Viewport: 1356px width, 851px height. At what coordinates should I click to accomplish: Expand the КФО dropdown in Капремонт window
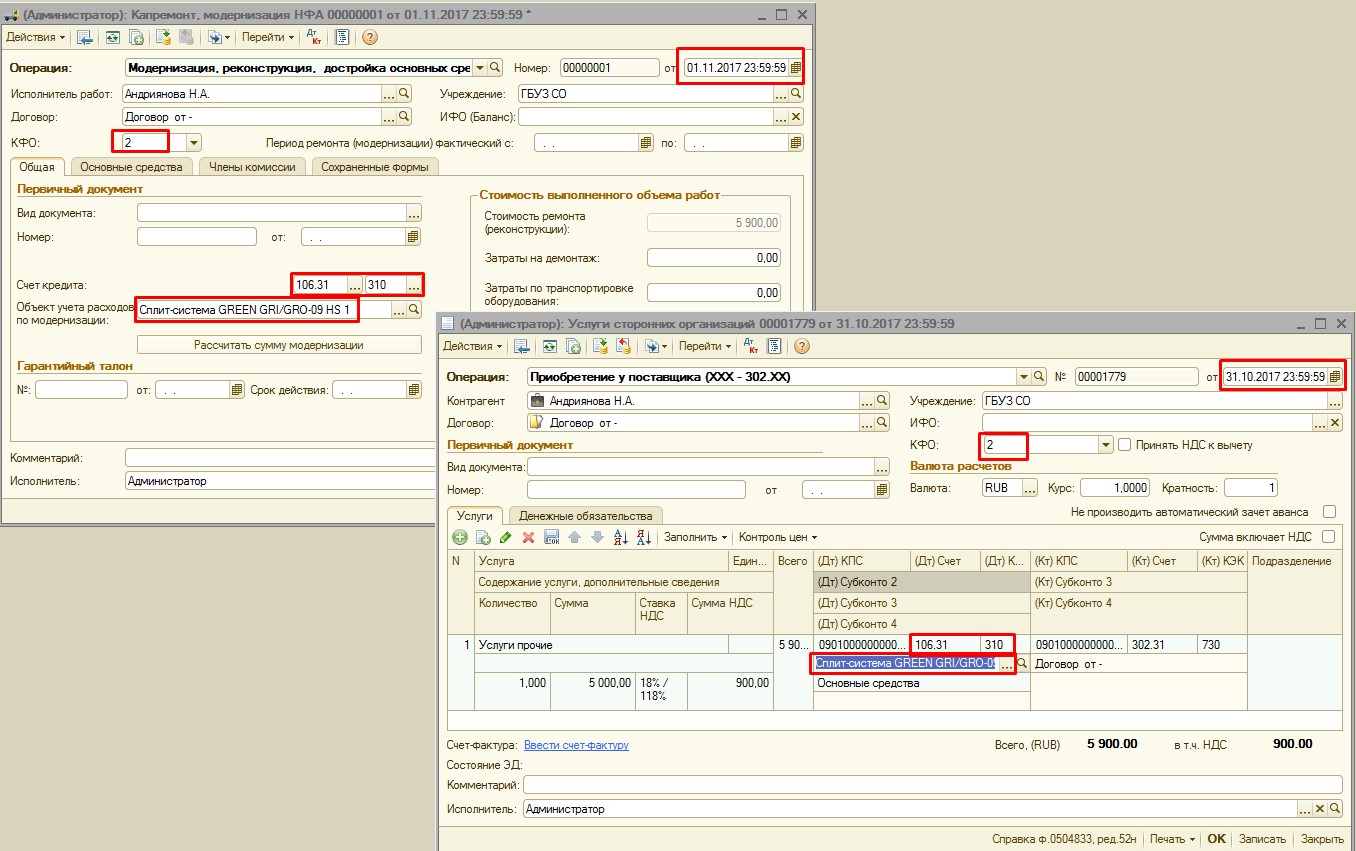click(193, 143)
